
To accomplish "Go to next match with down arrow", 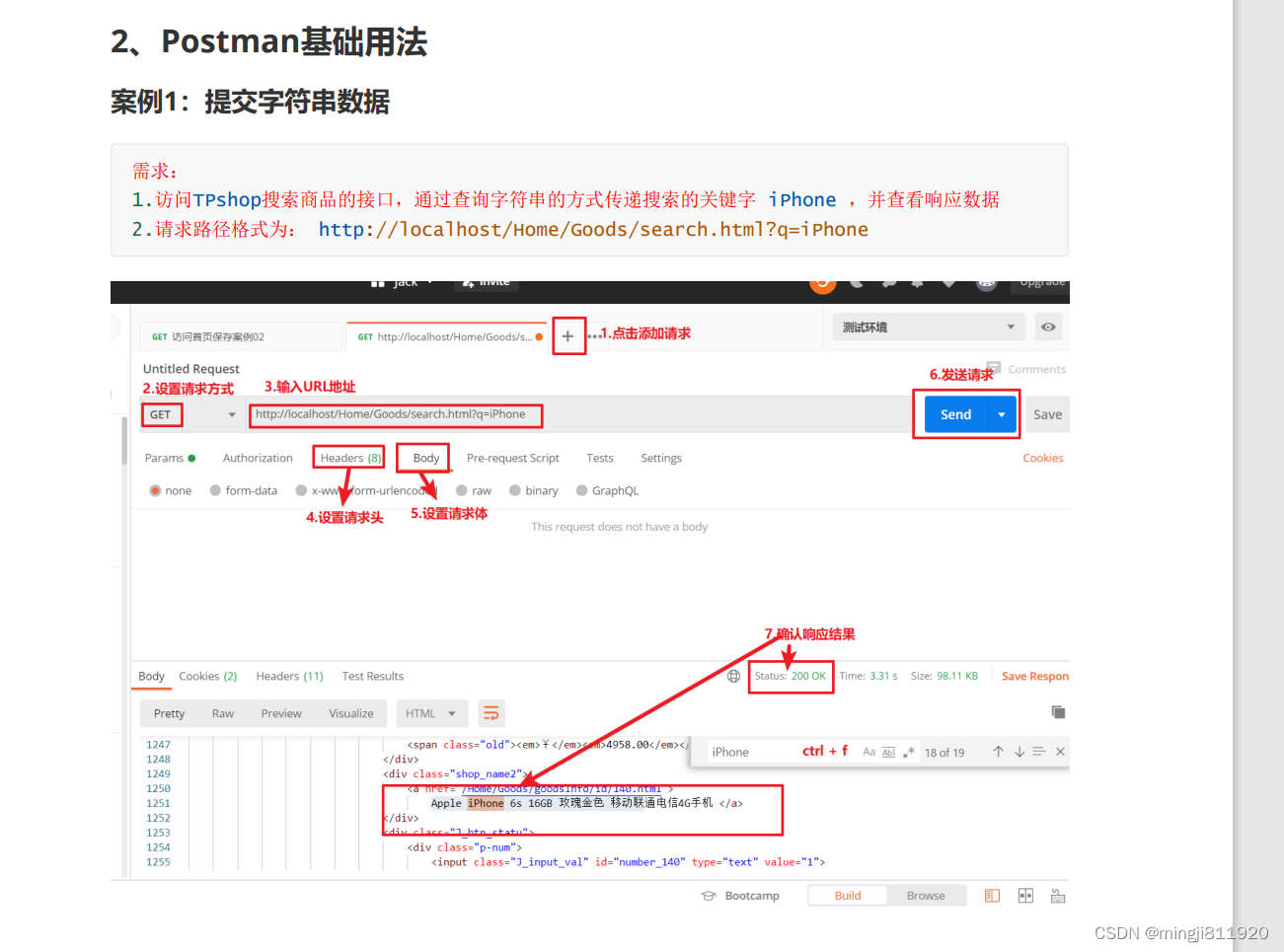I will tap(1019, 752).
